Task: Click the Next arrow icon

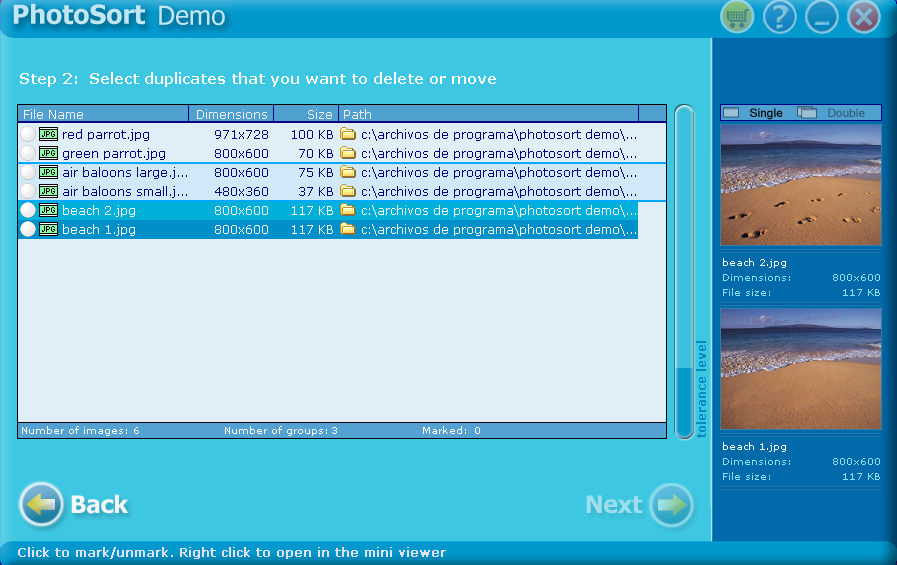Action: [x=672, y=505]
